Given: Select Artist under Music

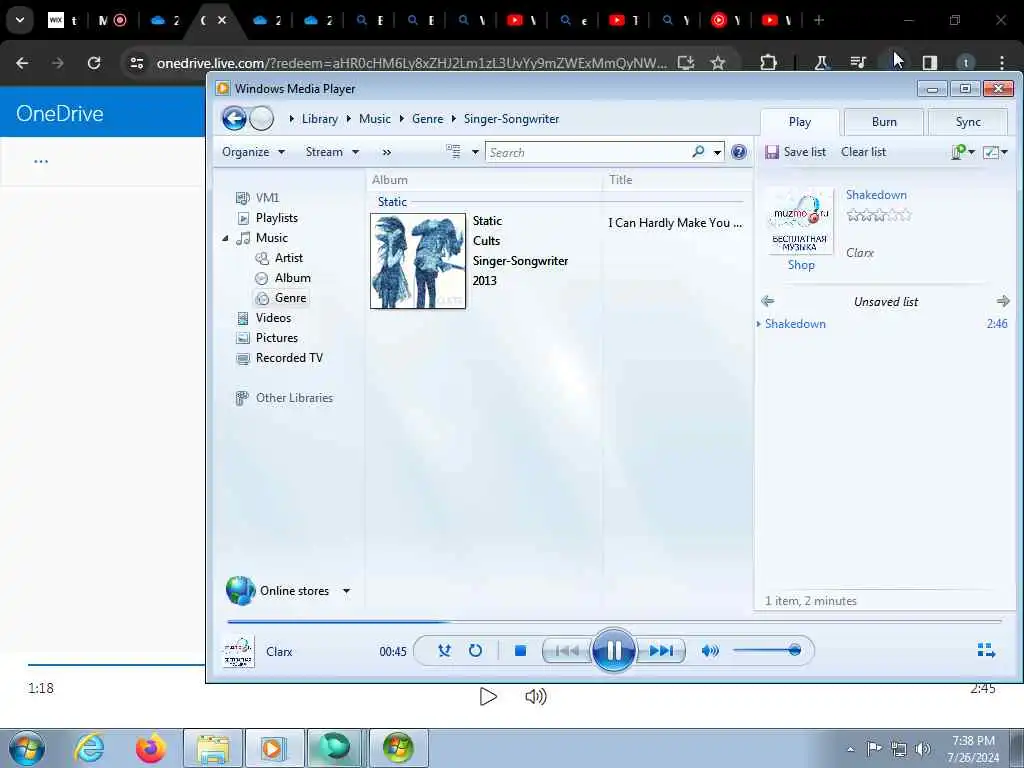Looking at the screenshot, I should [x=289, y=258].
